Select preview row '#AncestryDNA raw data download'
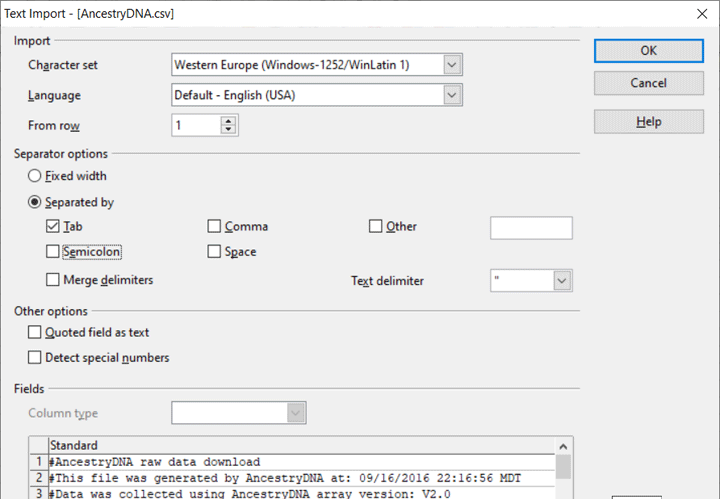 click(302, 462)
